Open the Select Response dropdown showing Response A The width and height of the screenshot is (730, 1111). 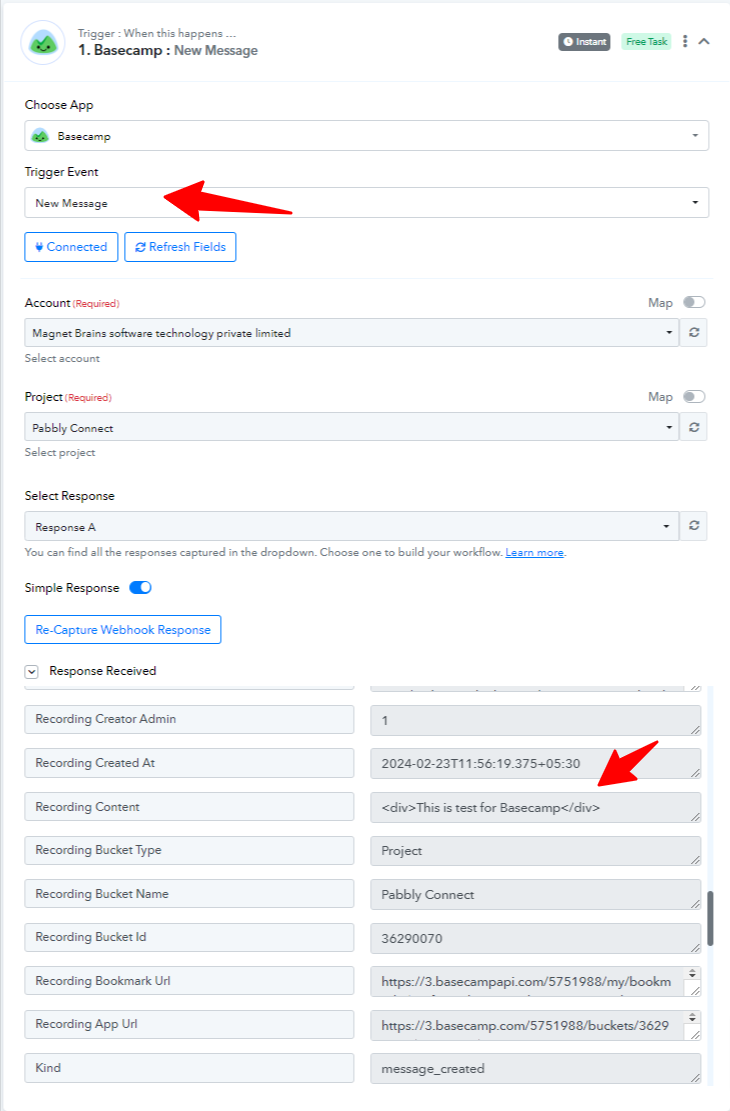352,526
